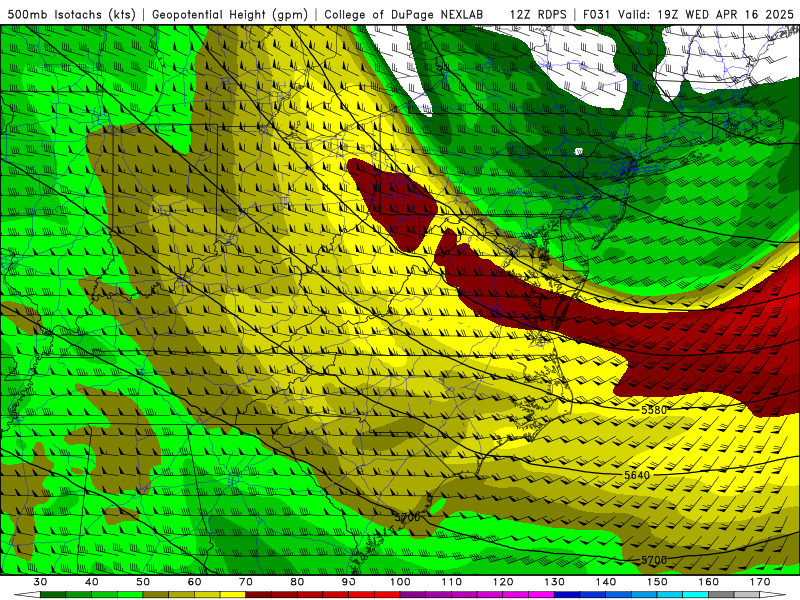The height and width of the screenshot is (600, 800).
Task: Click the 130 value on the color scale
Action: [555, 582]
